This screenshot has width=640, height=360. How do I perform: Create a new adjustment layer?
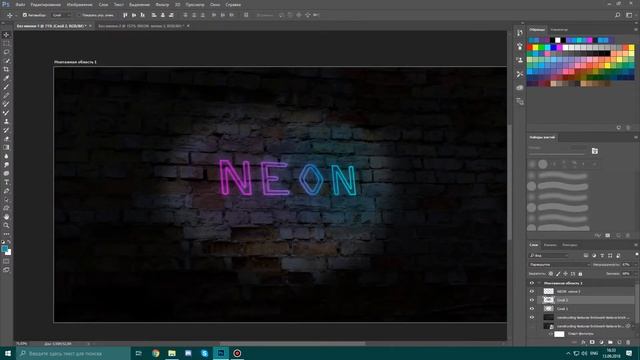pos(602,342)
